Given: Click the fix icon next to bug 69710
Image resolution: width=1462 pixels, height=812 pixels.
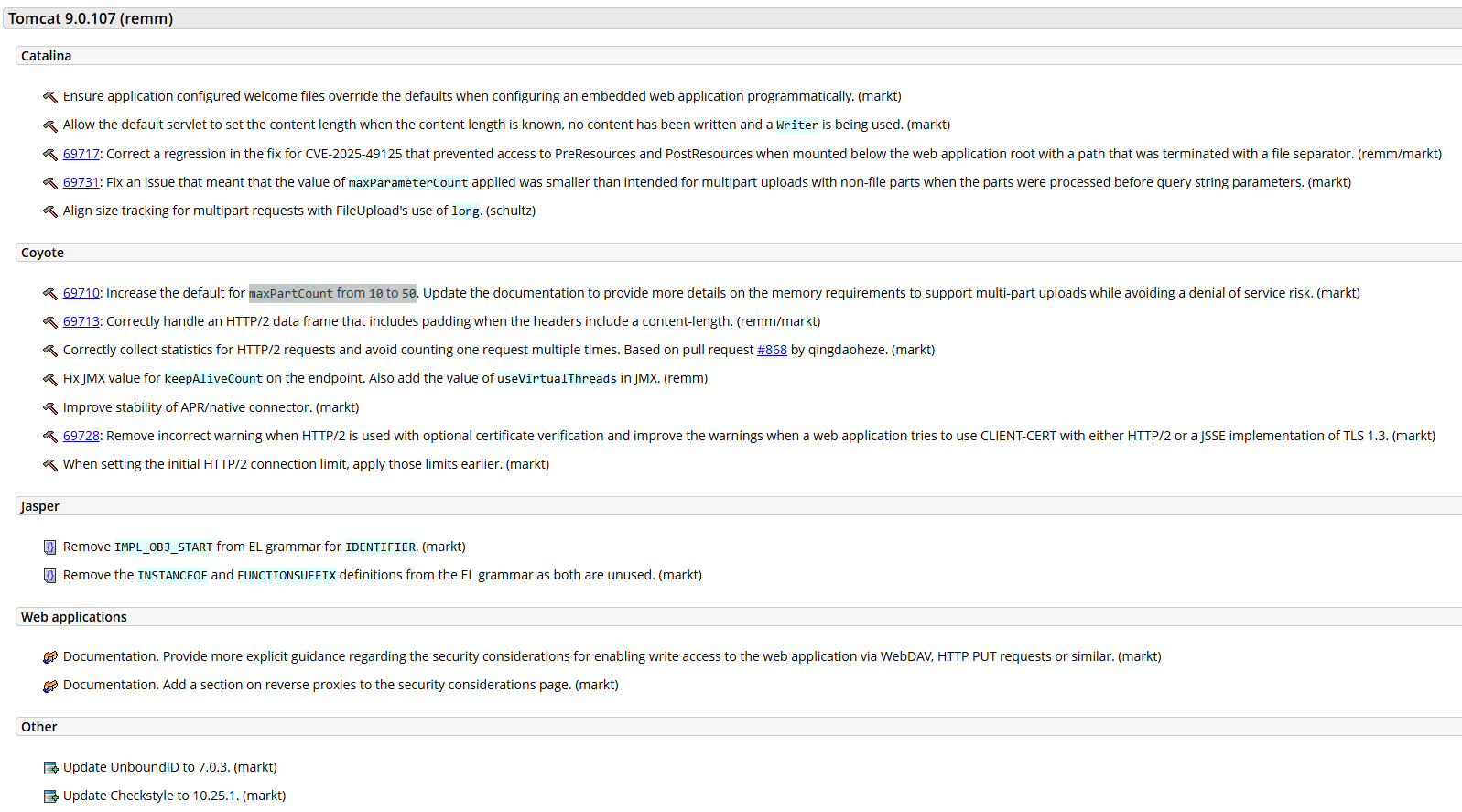Looking at the screenshot, I should pyautogui.click(x=50, y=294).
